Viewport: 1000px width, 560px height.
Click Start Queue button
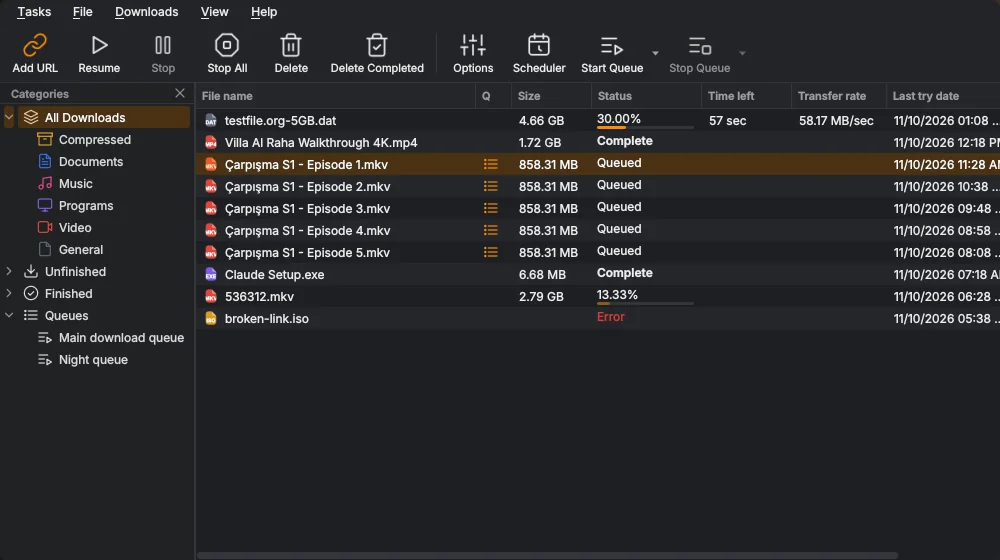(612, 54)
